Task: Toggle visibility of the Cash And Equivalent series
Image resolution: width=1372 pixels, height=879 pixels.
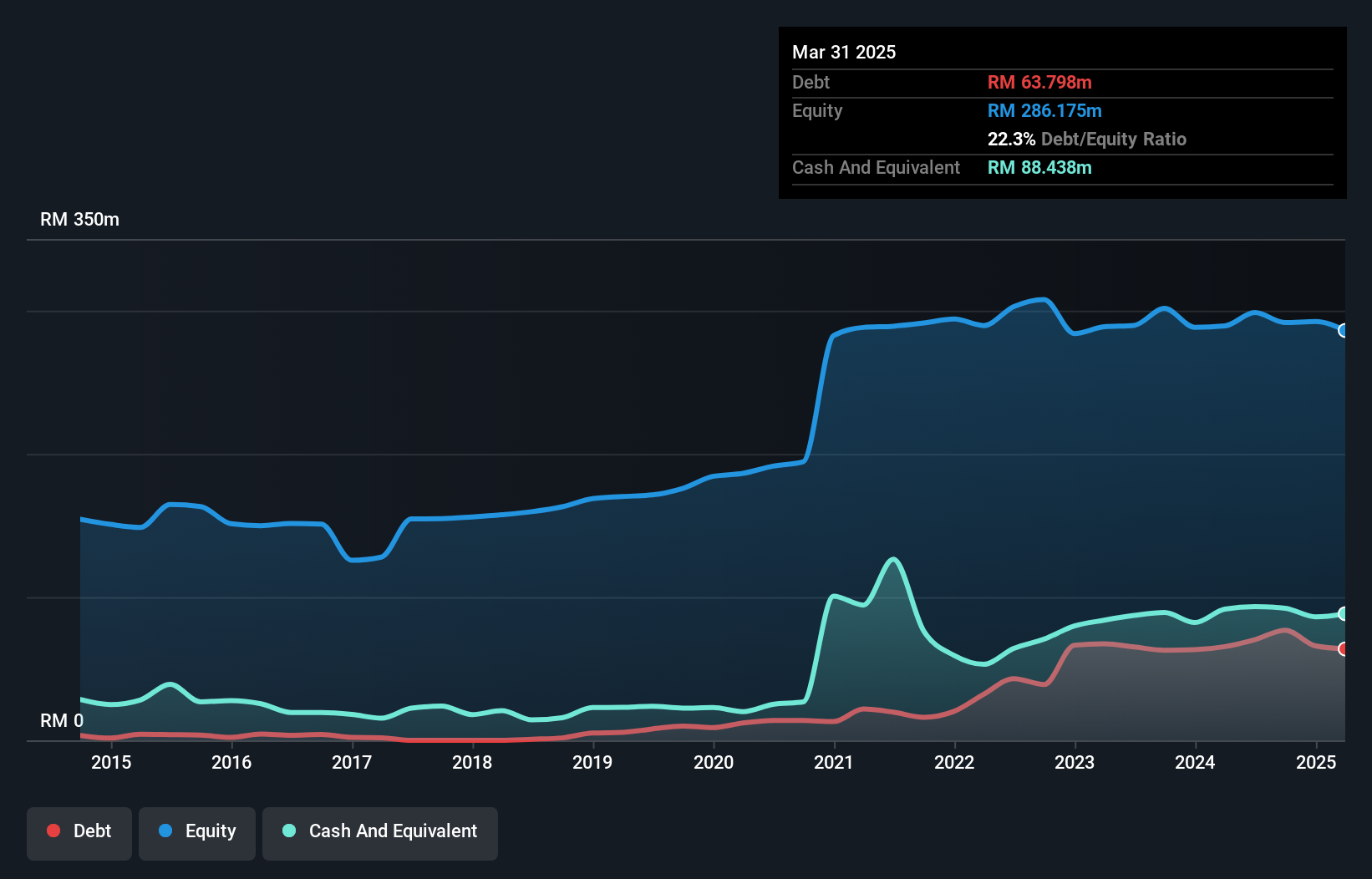Action: (379, 831)
